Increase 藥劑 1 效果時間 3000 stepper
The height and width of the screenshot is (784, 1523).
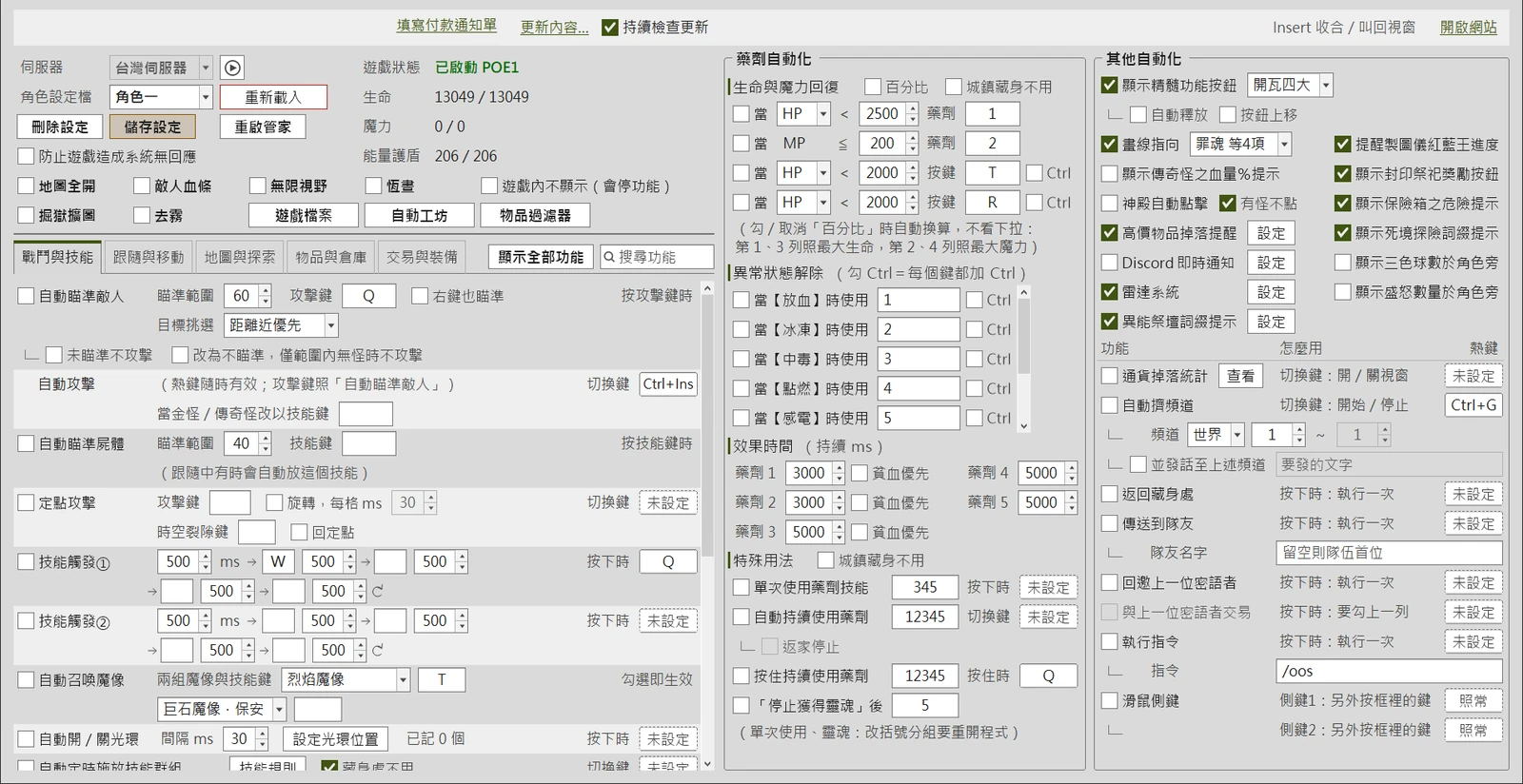(839, 468)
